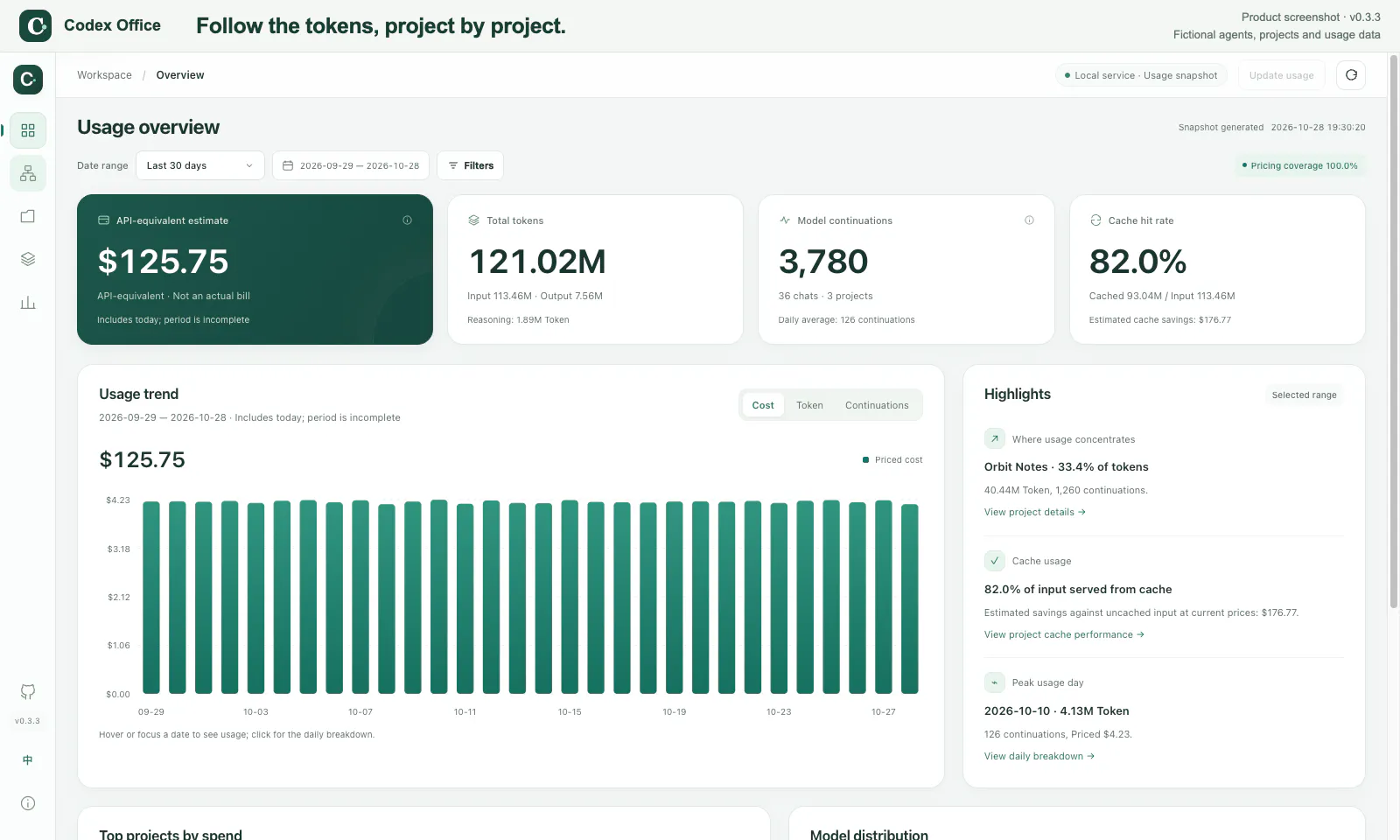Switch chart to Continuations tab
This screenshot has height=840, width=1400.
(877, 405)
